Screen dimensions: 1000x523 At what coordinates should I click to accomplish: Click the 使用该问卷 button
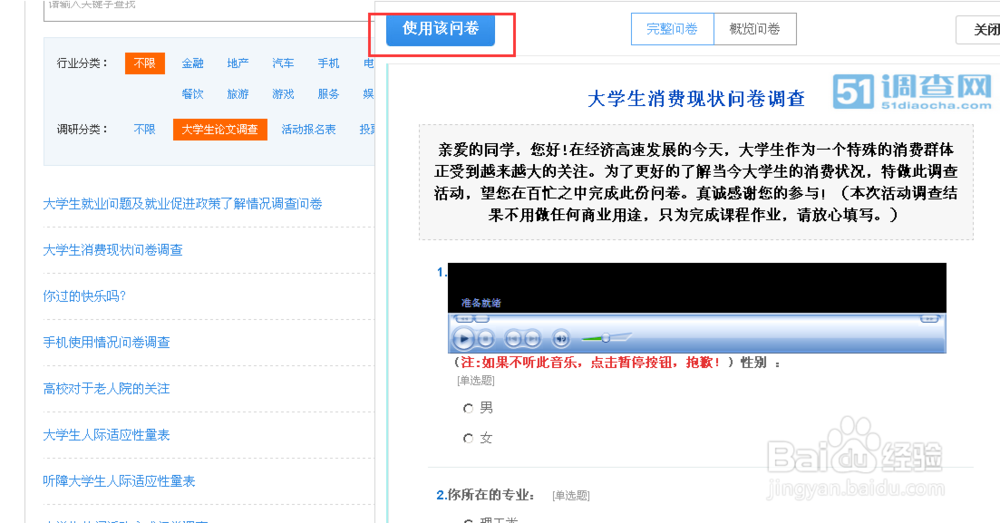tap(440, 29)
